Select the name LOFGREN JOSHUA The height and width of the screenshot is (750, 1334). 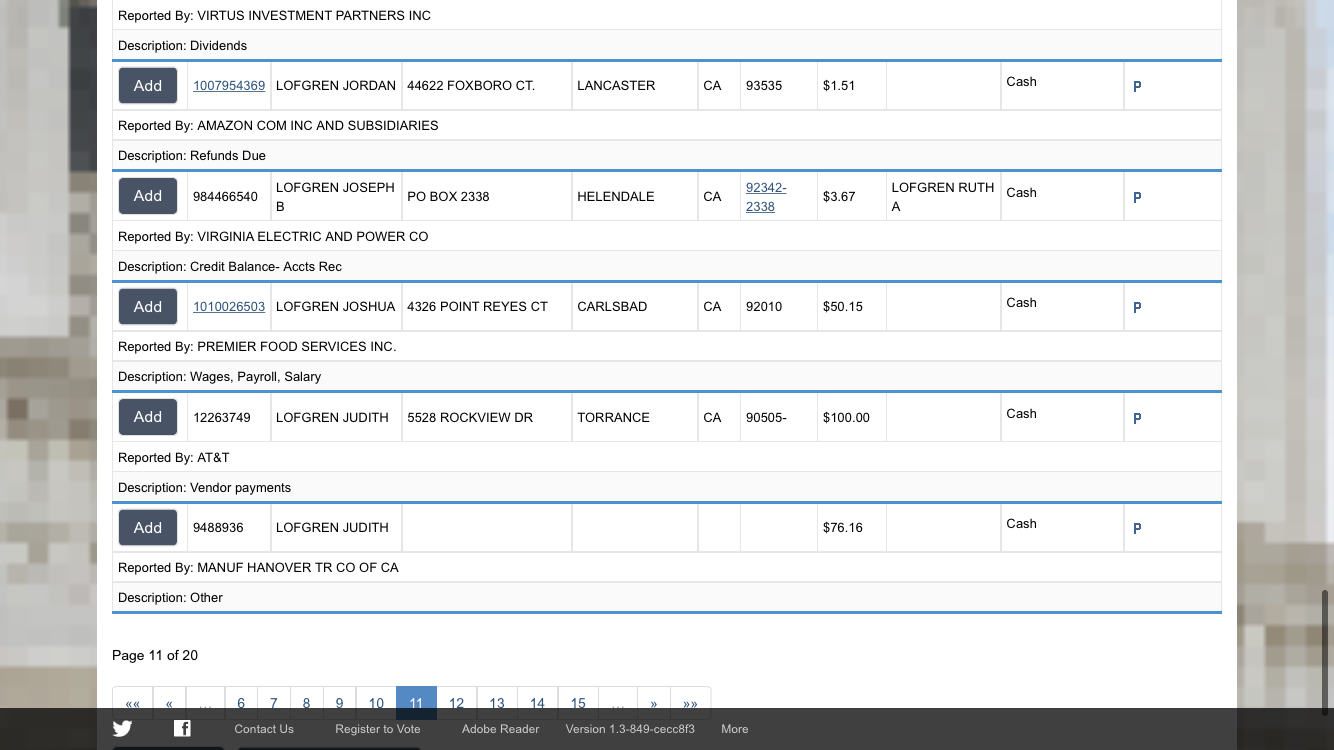(x=336, y=307)
